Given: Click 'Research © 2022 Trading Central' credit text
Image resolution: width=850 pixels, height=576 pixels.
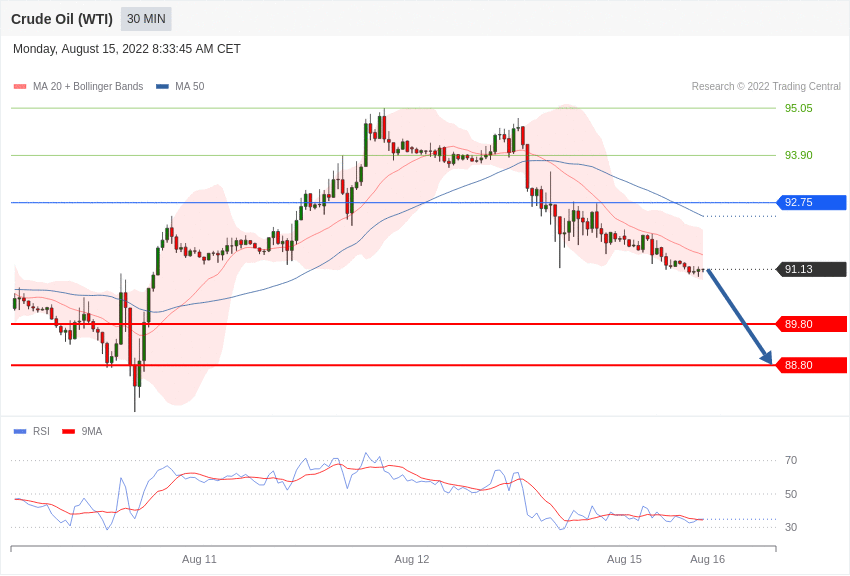Looking at the screenshot, I should (766, 86).
